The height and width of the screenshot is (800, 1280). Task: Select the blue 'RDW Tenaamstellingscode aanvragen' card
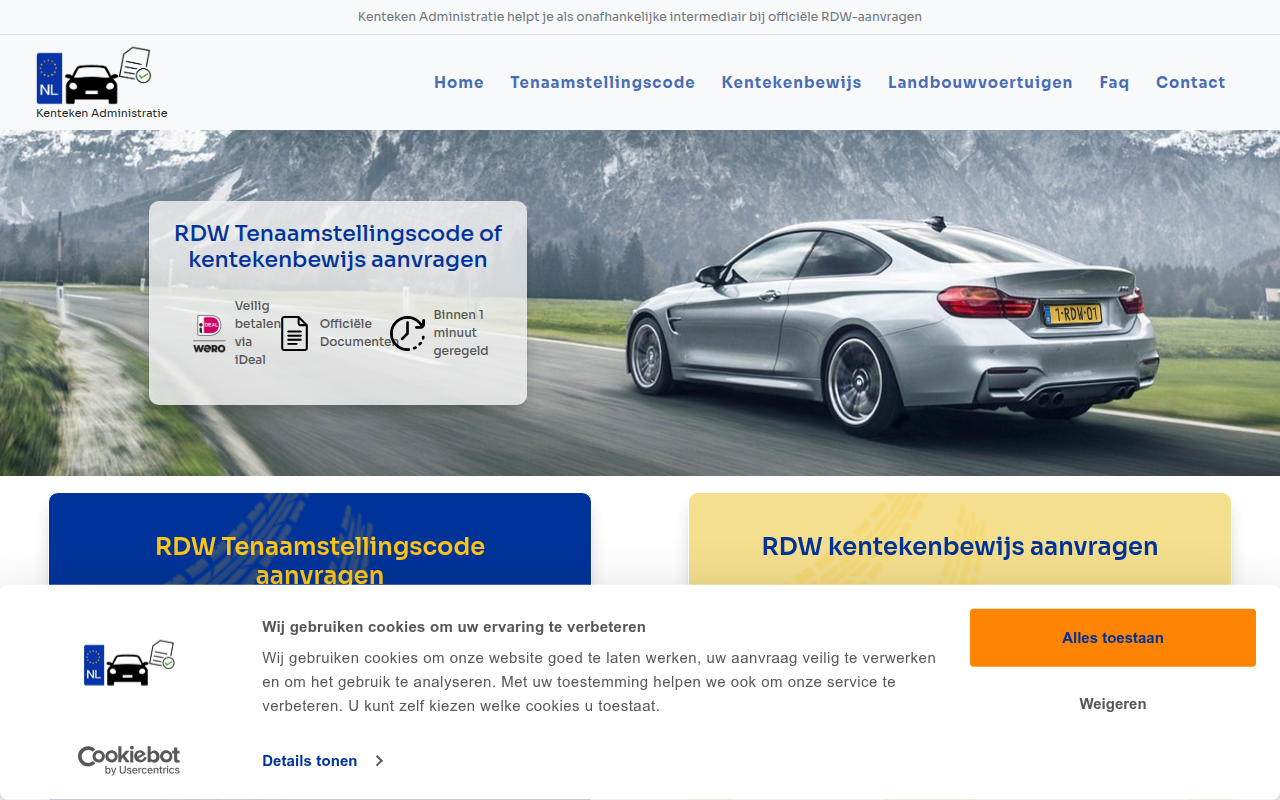(x=320, y=539)
